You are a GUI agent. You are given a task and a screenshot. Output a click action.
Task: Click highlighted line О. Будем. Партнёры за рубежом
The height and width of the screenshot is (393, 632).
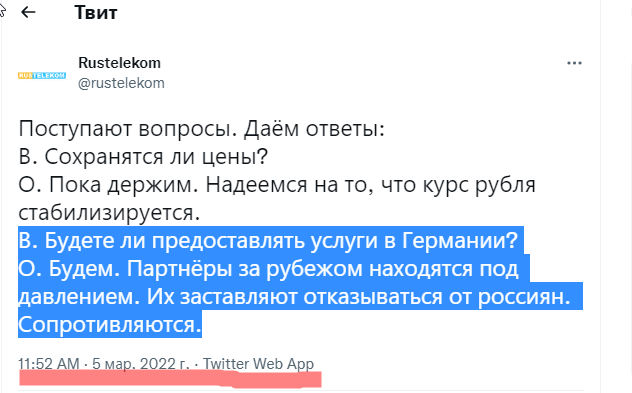(268, 269)
